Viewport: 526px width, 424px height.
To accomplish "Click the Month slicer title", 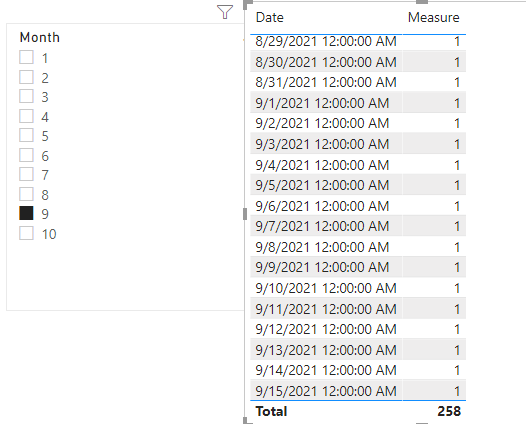I will (40, 37).
